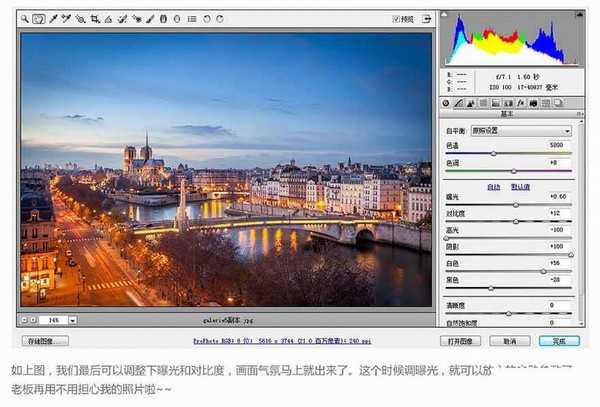Open the Camera Raw preferences list icon
The height and width of the screenshot is (407, 600).
[x=192, y=19]
